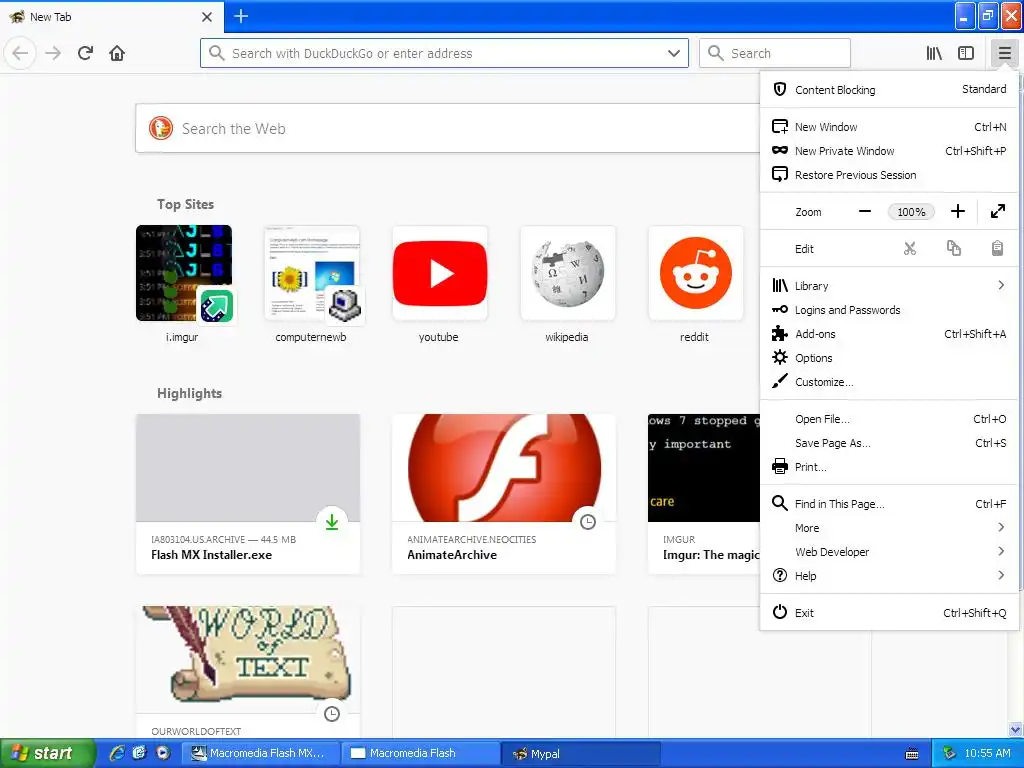Open the AnimateArchive highlight card
1024x768 pixels.
tap(504, 494)
